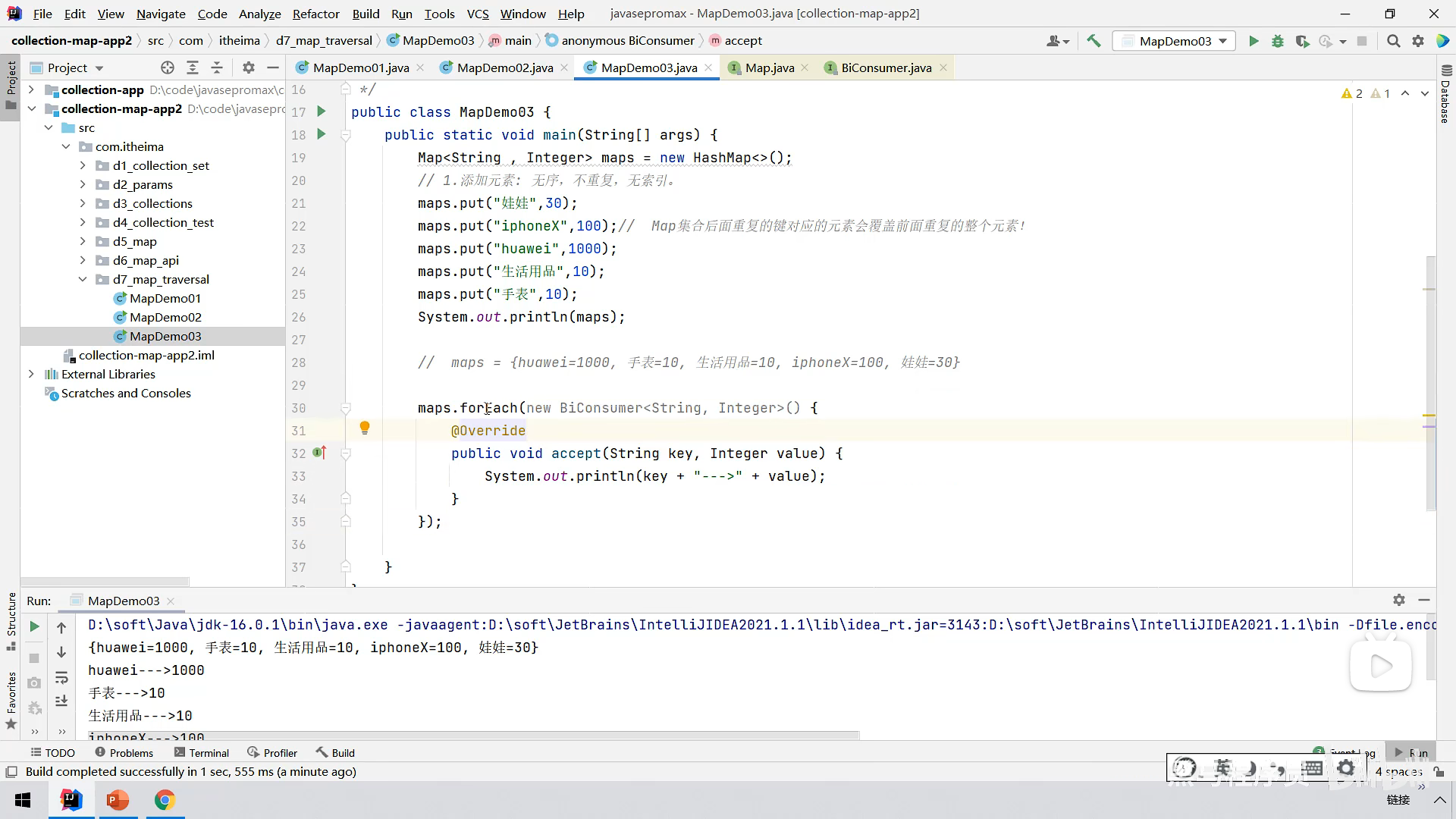The height and width of the screenshot is (819, 1456).
Task: Expand the d5_map package folder
Action: point(83,241)
